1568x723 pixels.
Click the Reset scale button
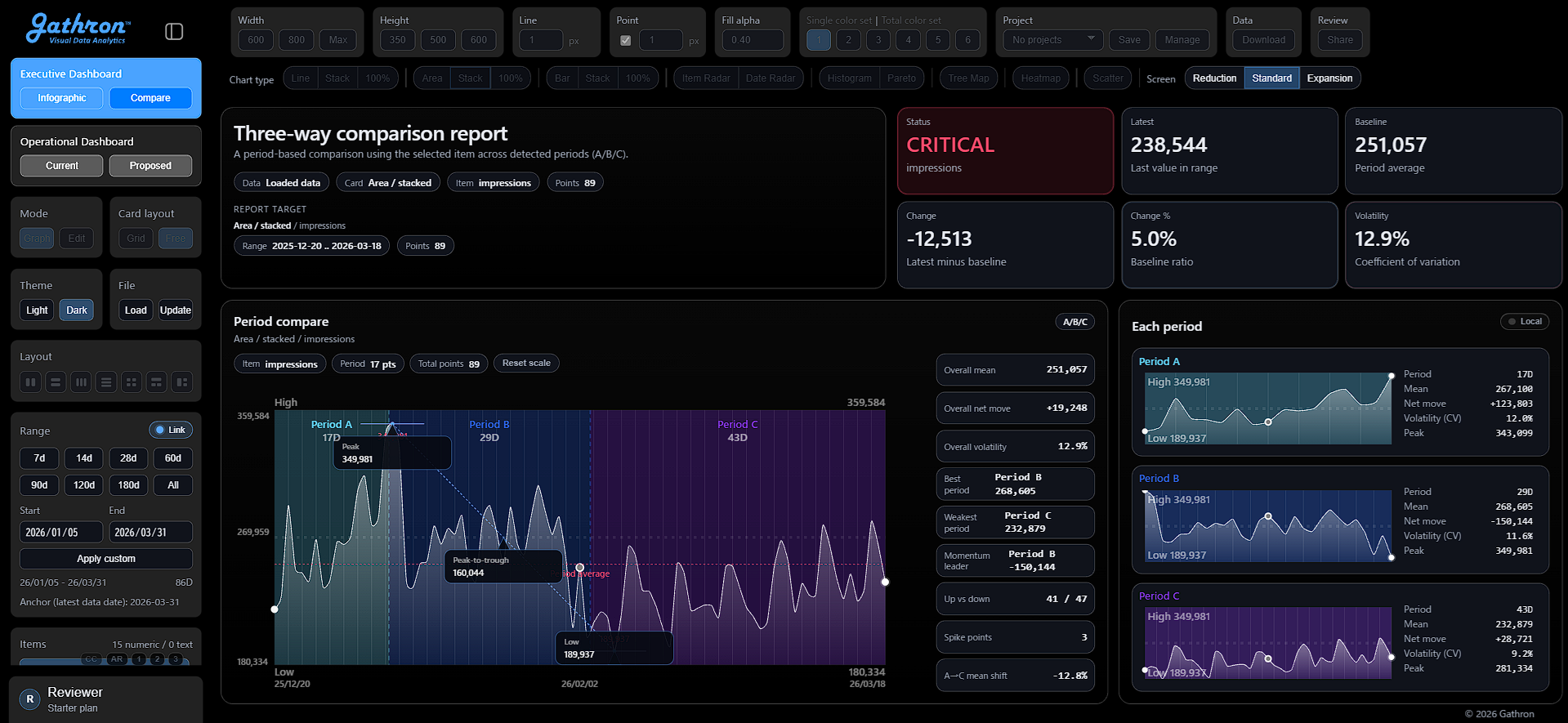(526, 363)
